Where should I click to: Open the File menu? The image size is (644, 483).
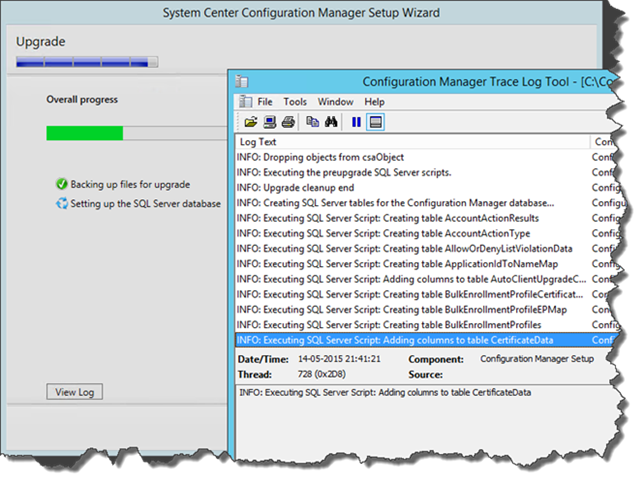[264, 102]
